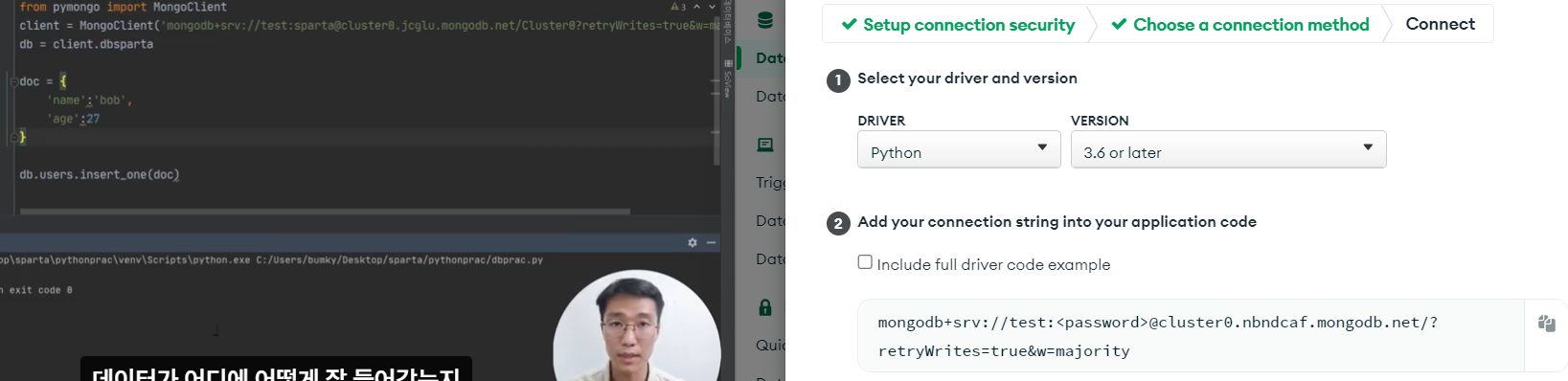This screenshot has width=1568, height=381.
Task: Open the 3.6 or later version dropdown
Action: [x=1228, y=150]
